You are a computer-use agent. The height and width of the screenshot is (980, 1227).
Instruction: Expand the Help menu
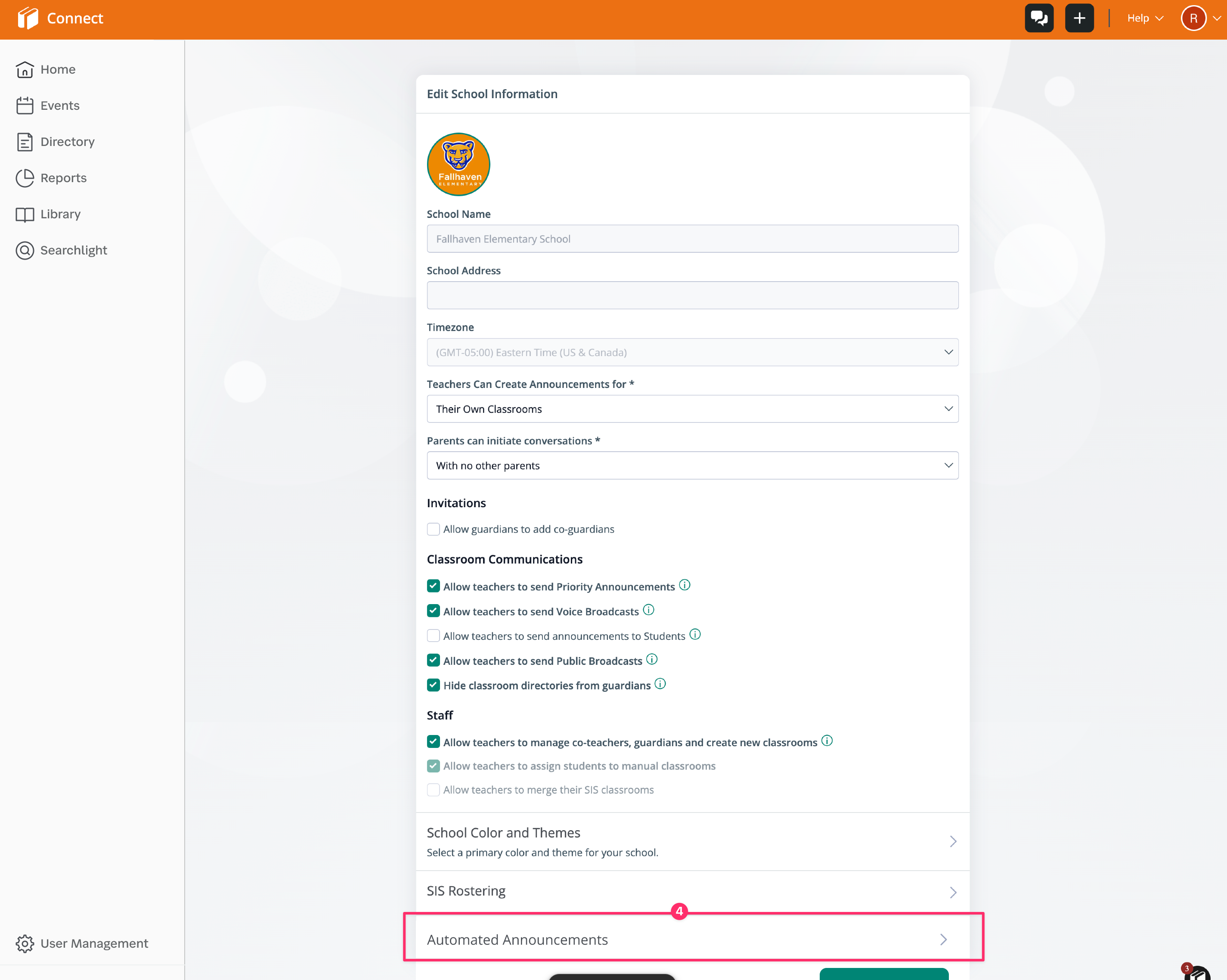click(1144, 18)
